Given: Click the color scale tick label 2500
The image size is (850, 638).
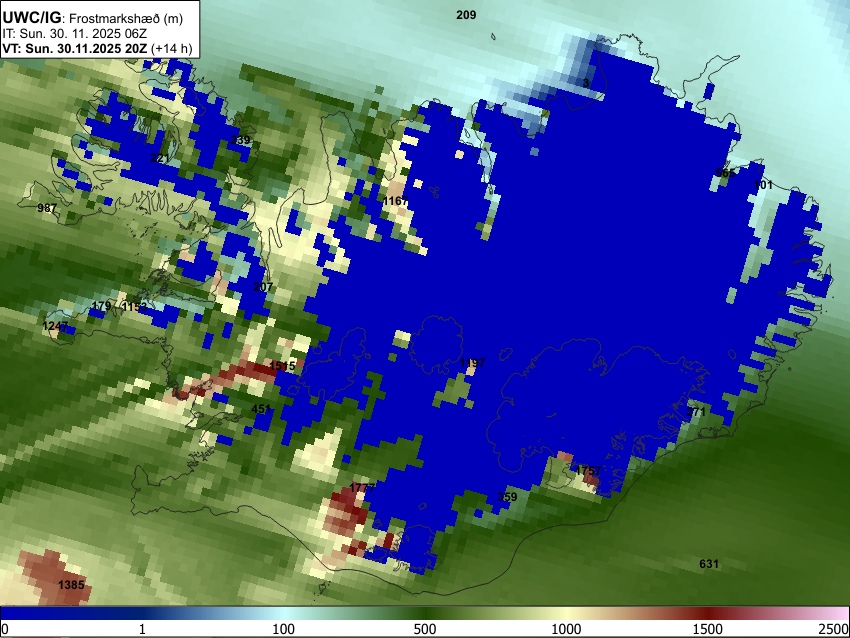Looking at the screenshot, I should click(834, 629).
